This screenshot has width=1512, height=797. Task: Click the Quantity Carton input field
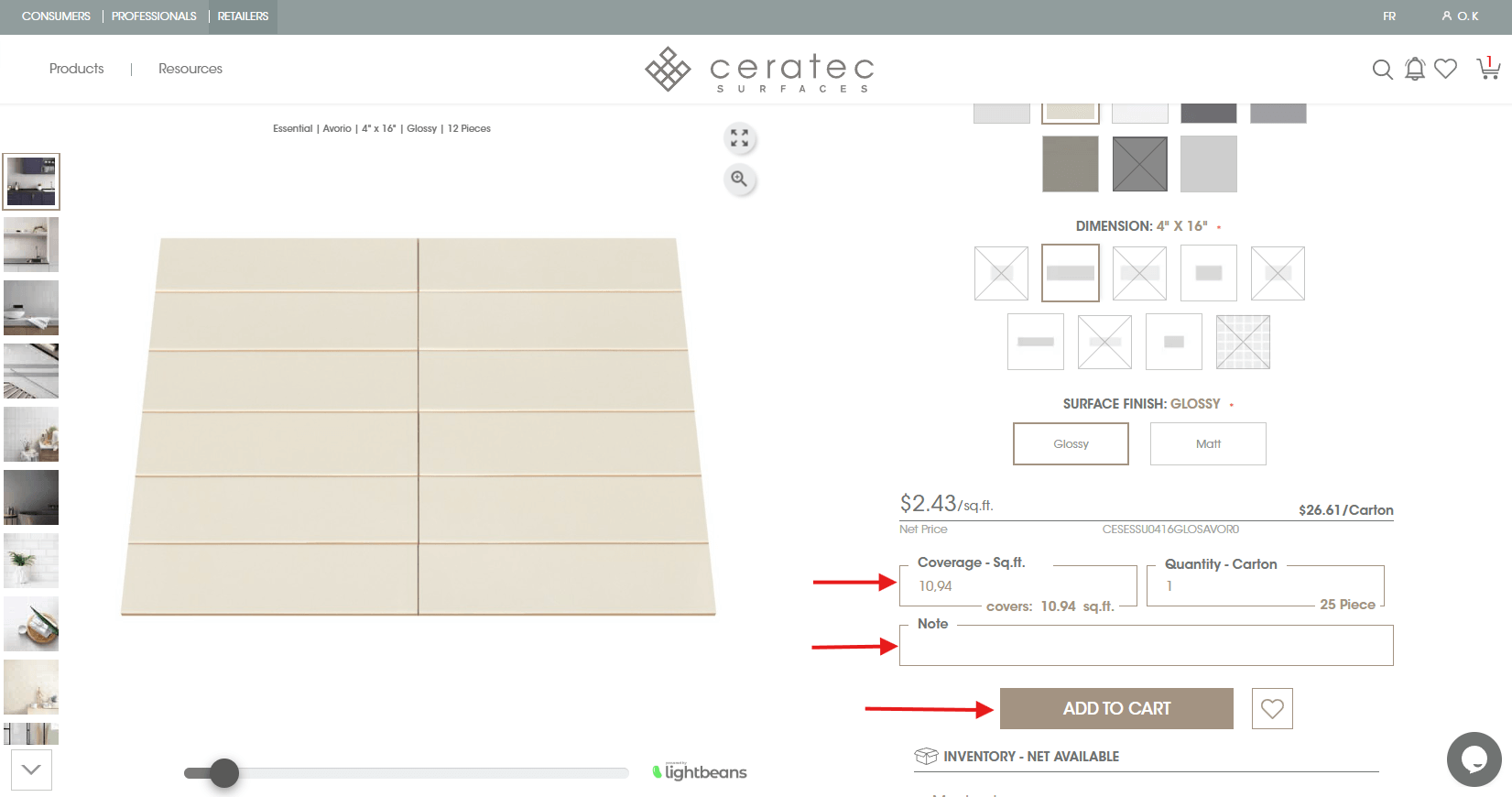1265,586
